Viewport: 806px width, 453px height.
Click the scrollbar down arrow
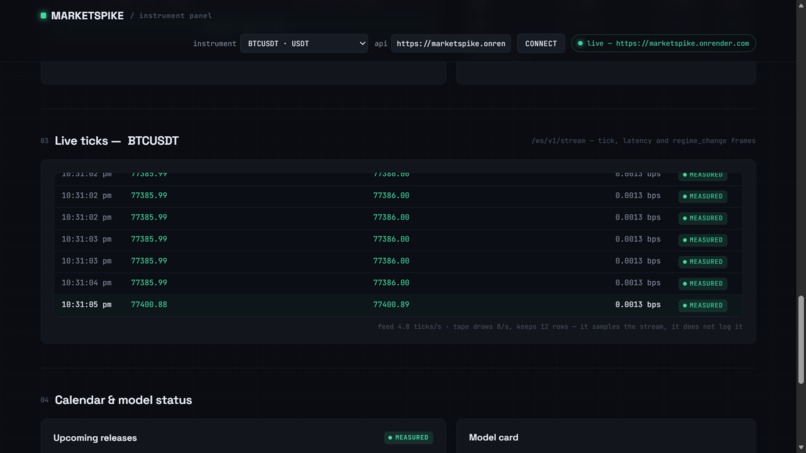coord(801,448)
